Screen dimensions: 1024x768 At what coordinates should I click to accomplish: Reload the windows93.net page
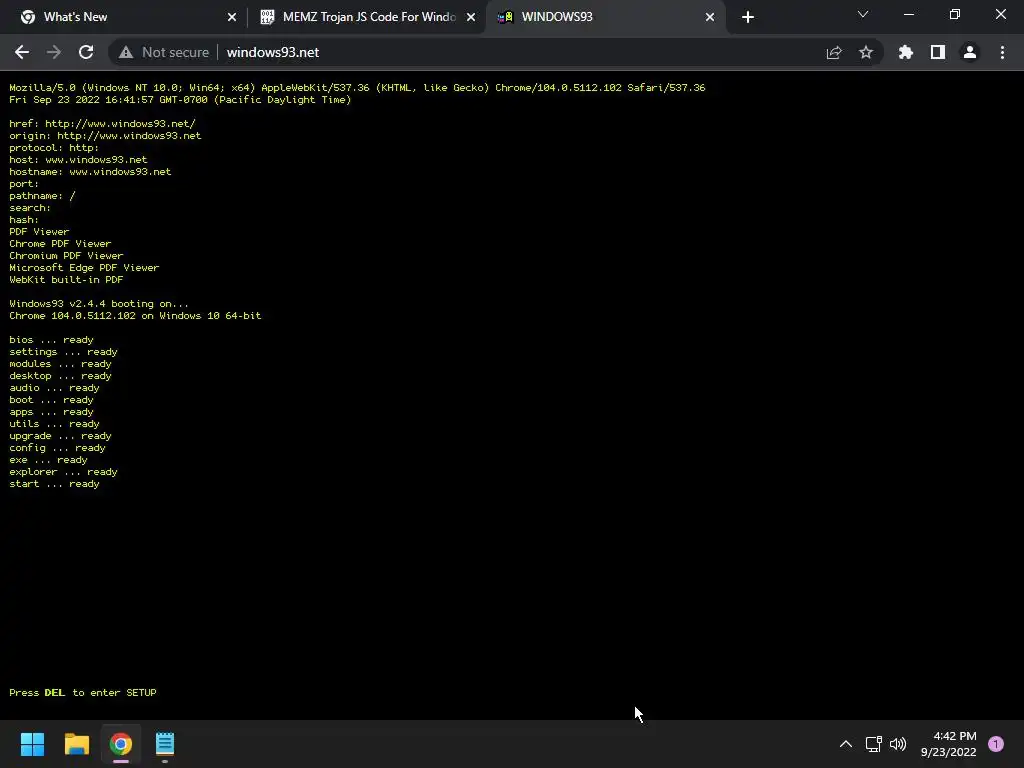[86, 52]
